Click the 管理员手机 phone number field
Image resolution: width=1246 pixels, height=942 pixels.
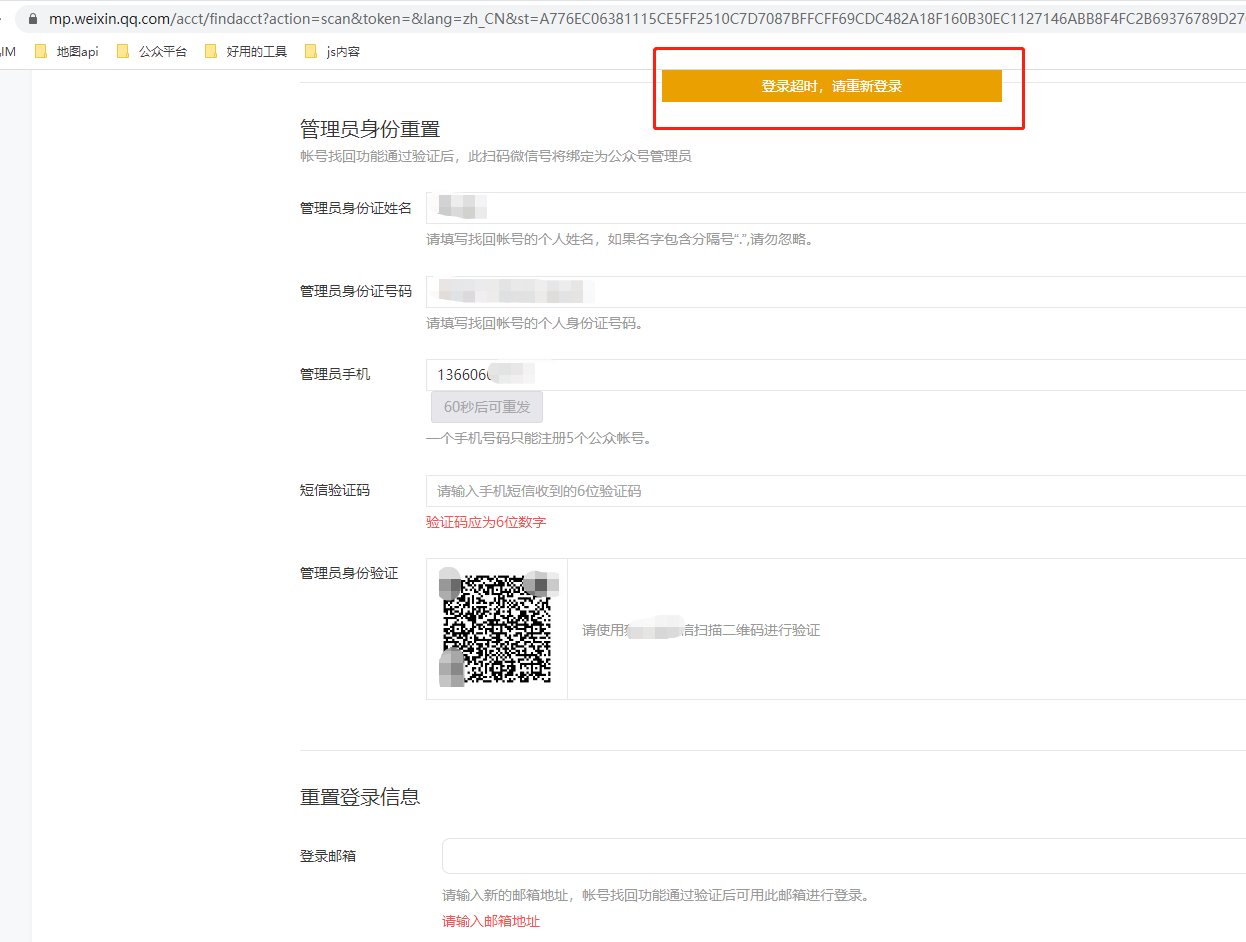click(x=836, y=375)
